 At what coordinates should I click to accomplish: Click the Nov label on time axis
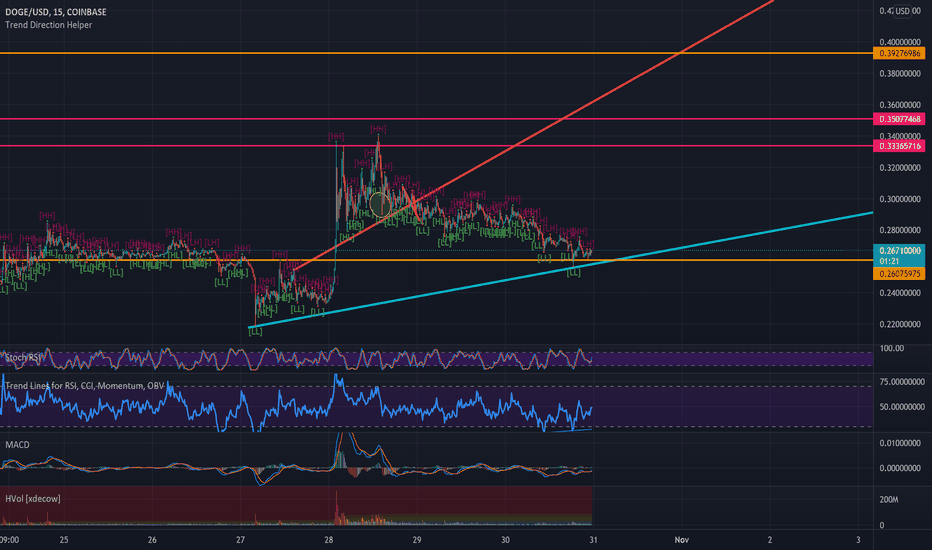[681, 540]
